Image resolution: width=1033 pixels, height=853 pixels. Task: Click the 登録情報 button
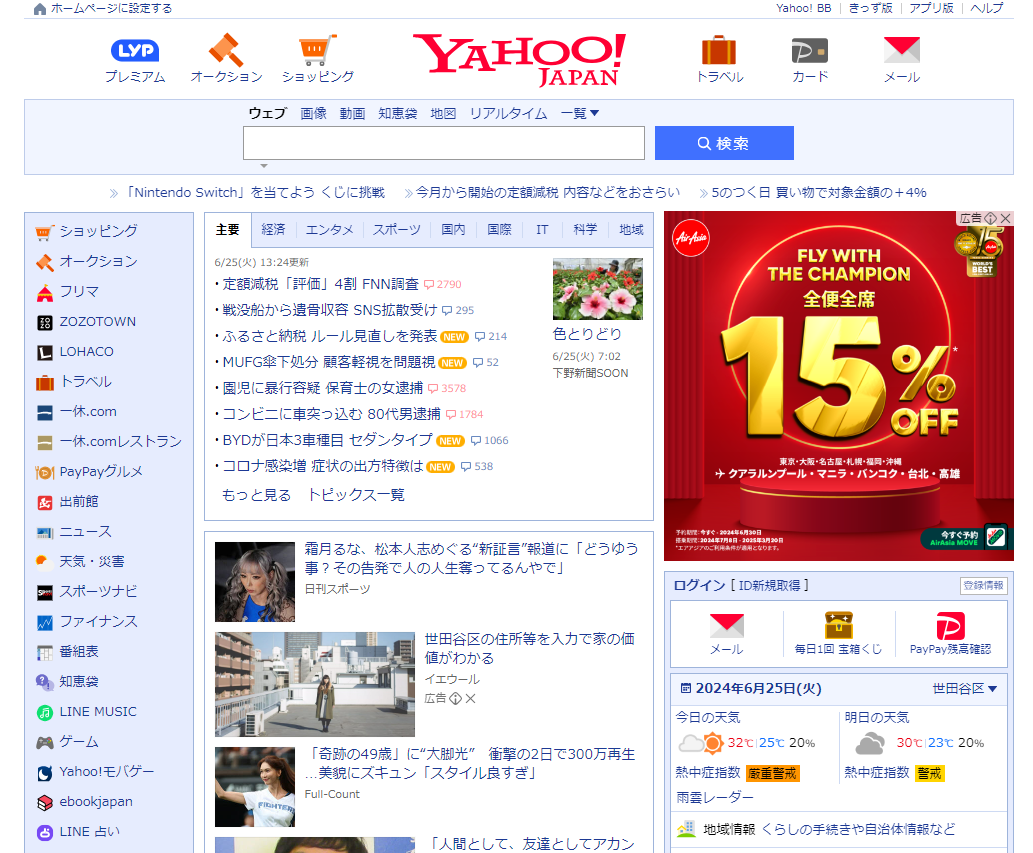984,586
